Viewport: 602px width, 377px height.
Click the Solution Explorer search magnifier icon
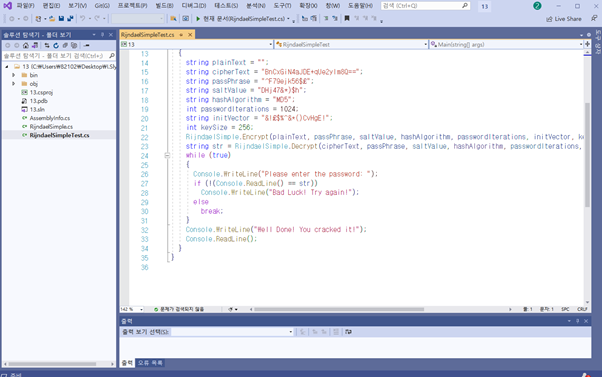[x=112, y=56]
